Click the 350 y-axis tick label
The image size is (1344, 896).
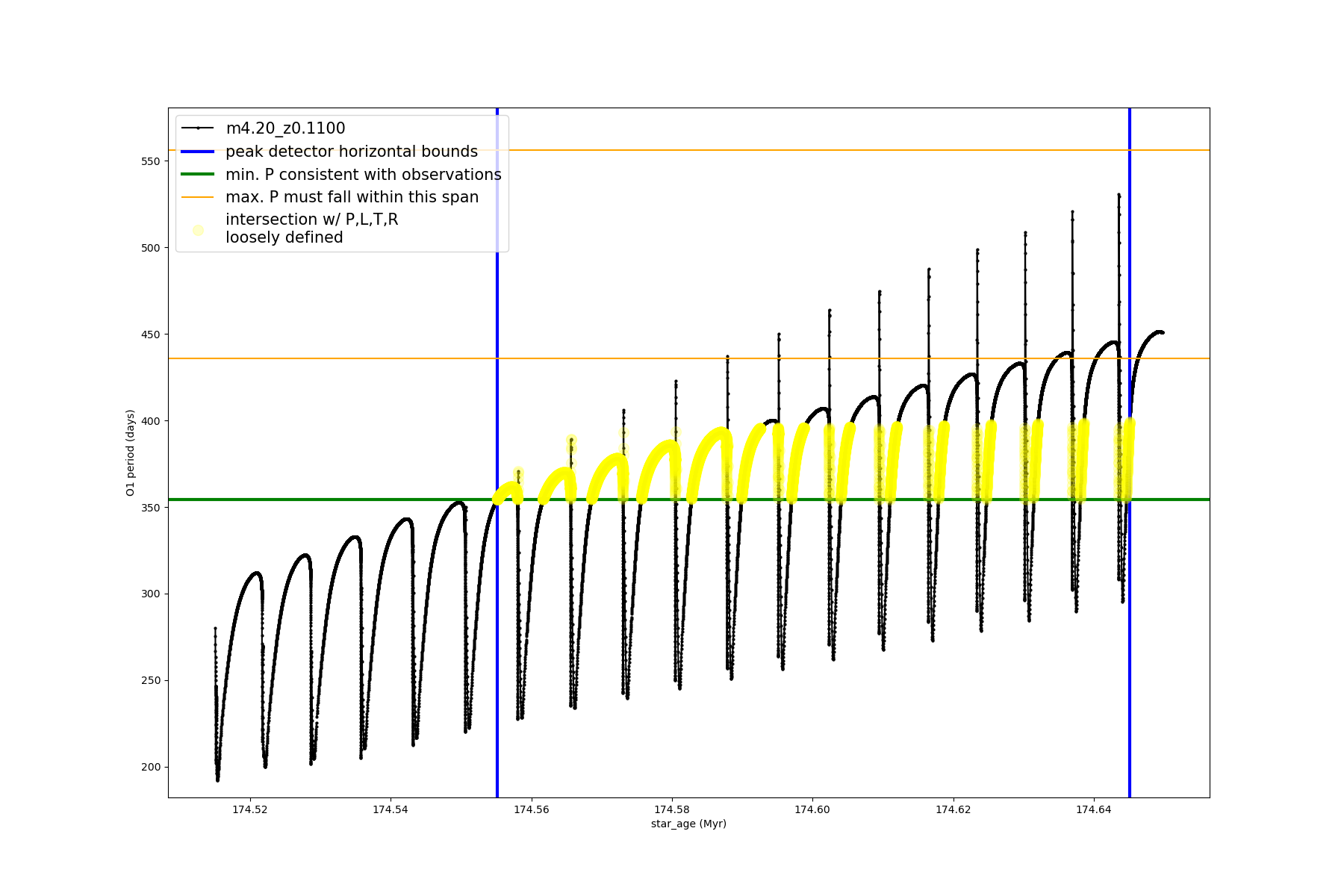(151, 508)
